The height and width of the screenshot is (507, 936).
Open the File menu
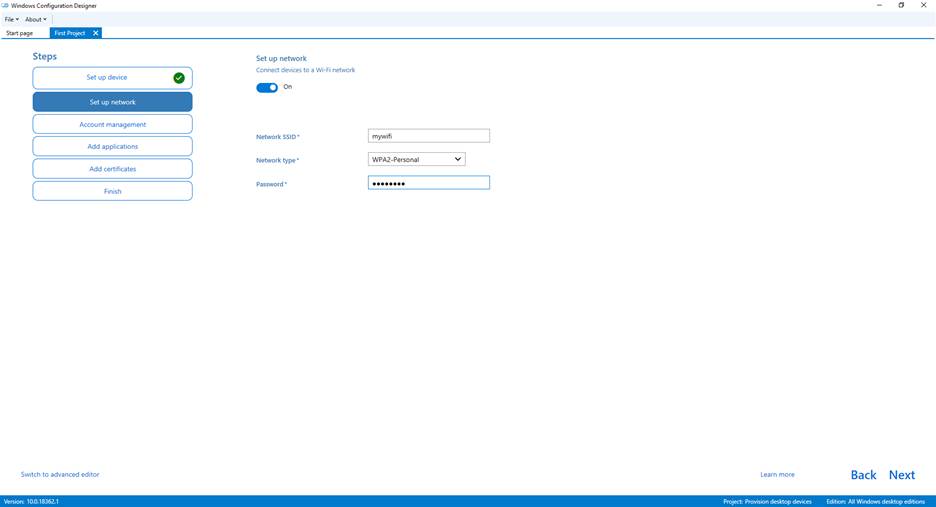click(x=11, y=19)
